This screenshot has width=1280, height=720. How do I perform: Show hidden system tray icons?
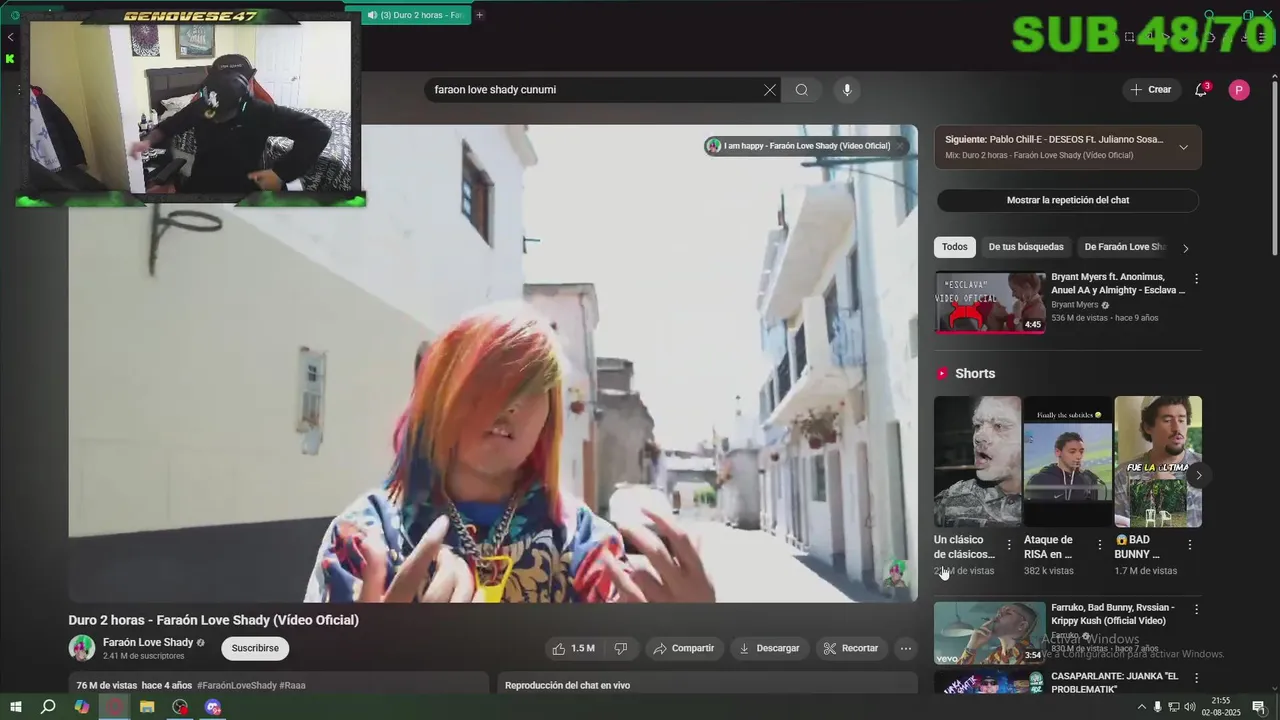tap(1142, 708)
